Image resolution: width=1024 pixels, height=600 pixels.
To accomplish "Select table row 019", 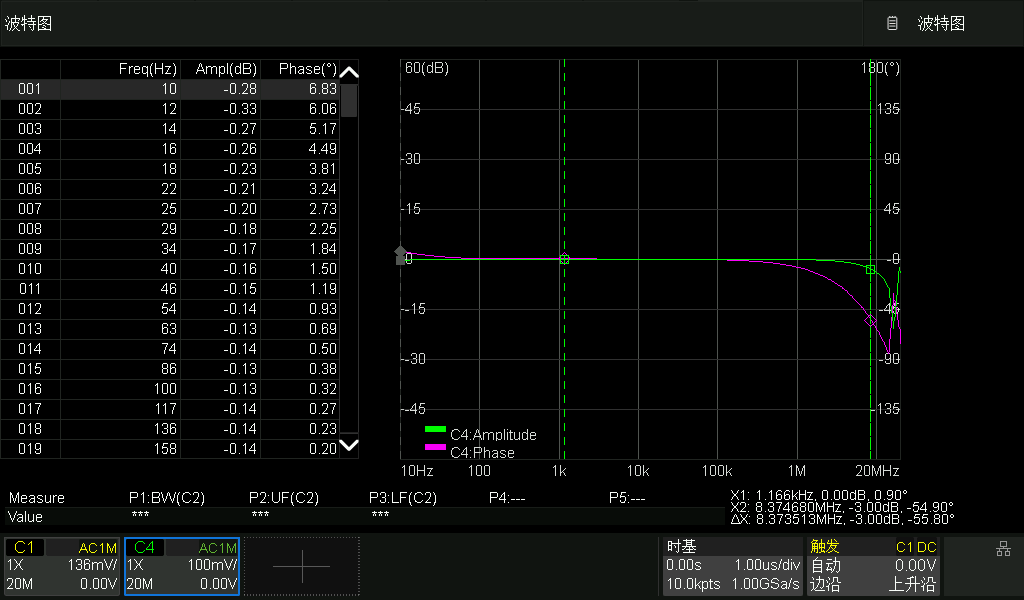I will point(170,449).
